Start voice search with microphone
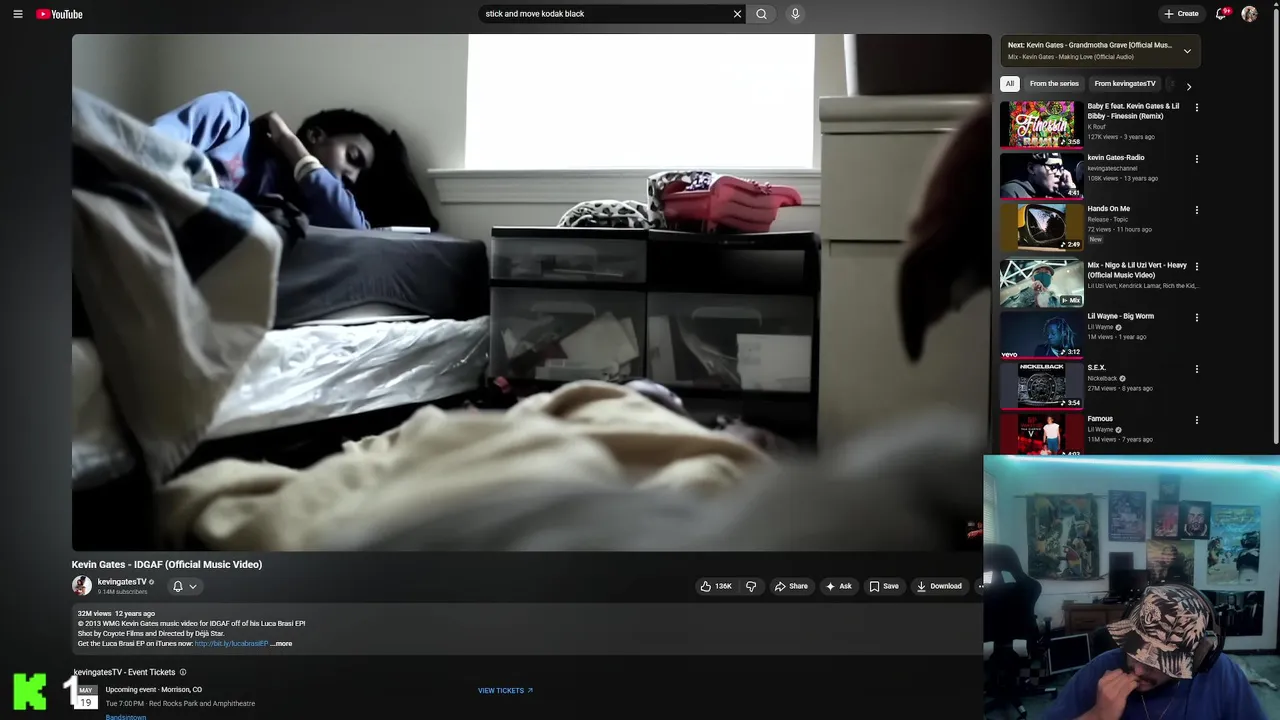 pyautogui.click(x=795, y=14)
